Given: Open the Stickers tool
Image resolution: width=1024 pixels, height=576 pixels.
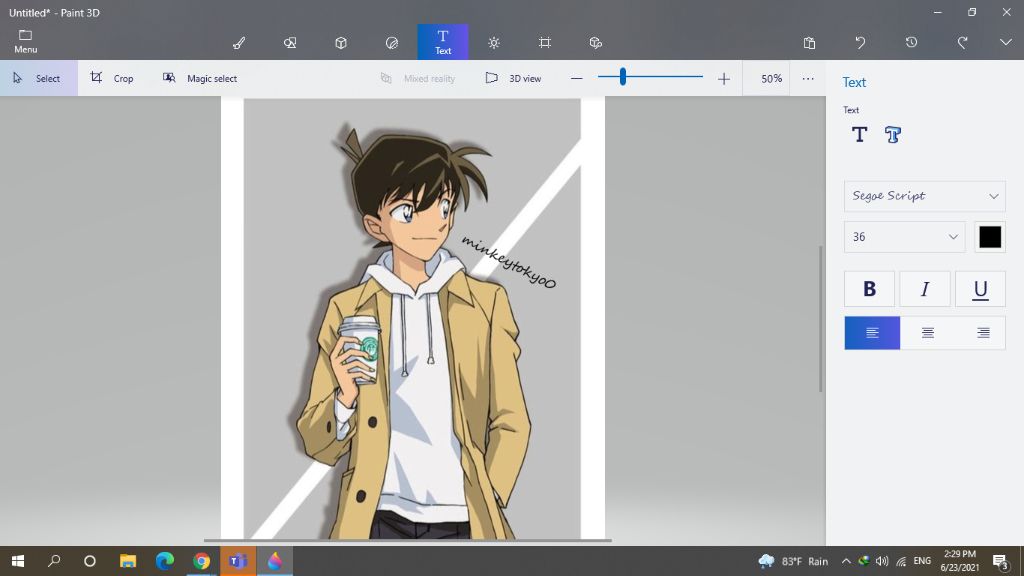Looking at the screenshot, I should tap(392, 42).
